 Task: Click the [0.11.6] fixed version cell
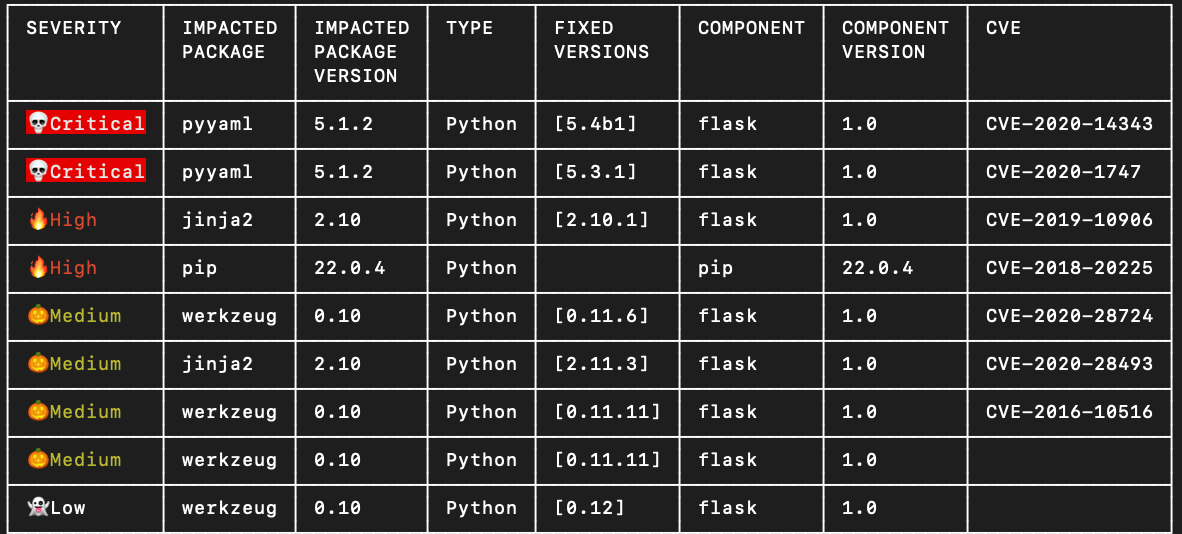click(601, 315)
